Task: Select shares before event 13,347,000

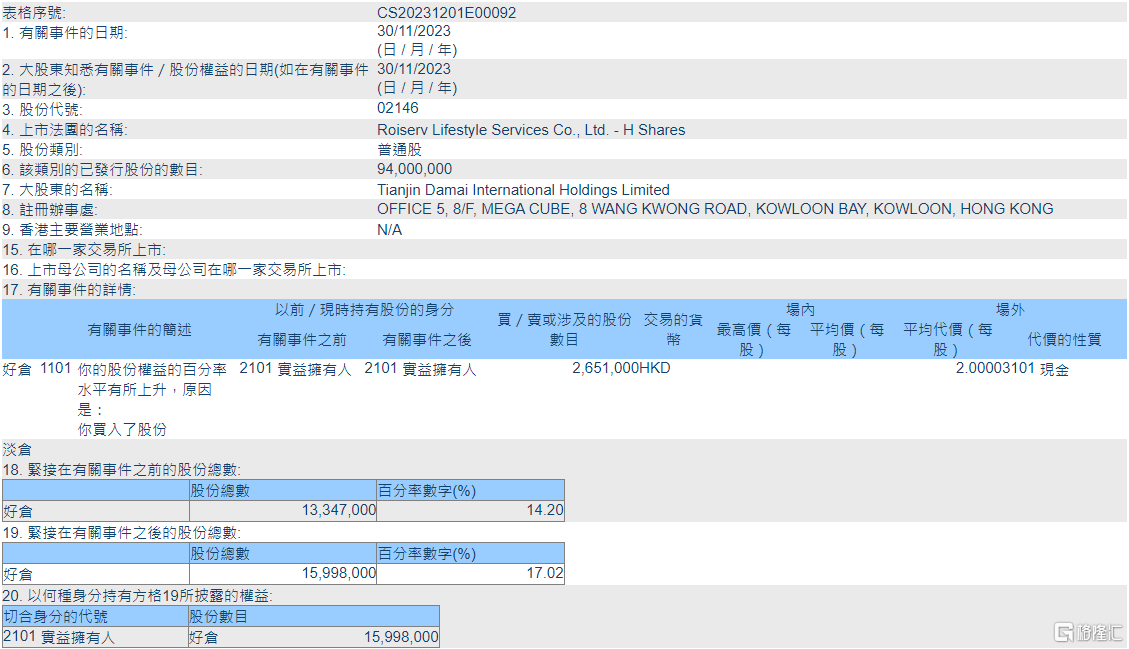Action: (338, 510)
